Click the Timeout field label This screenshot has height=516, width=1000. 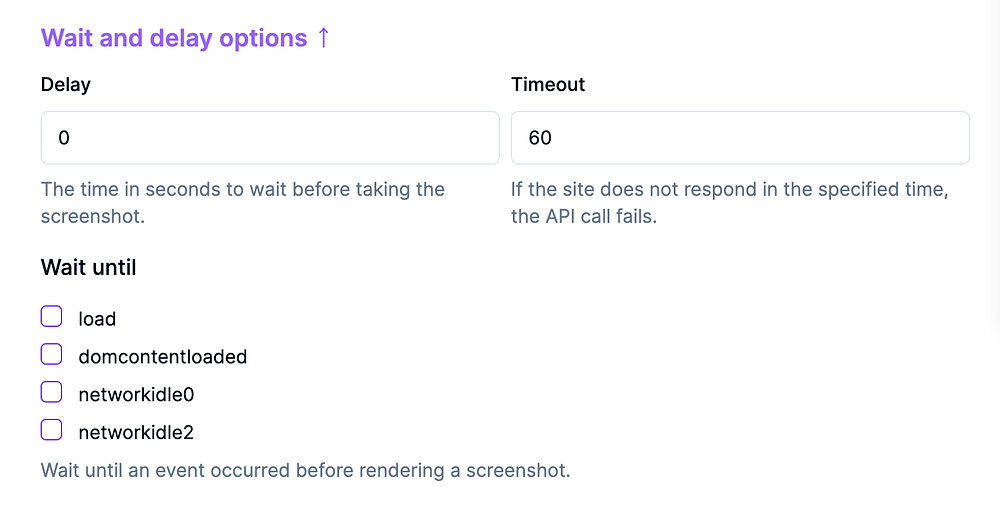548,85
